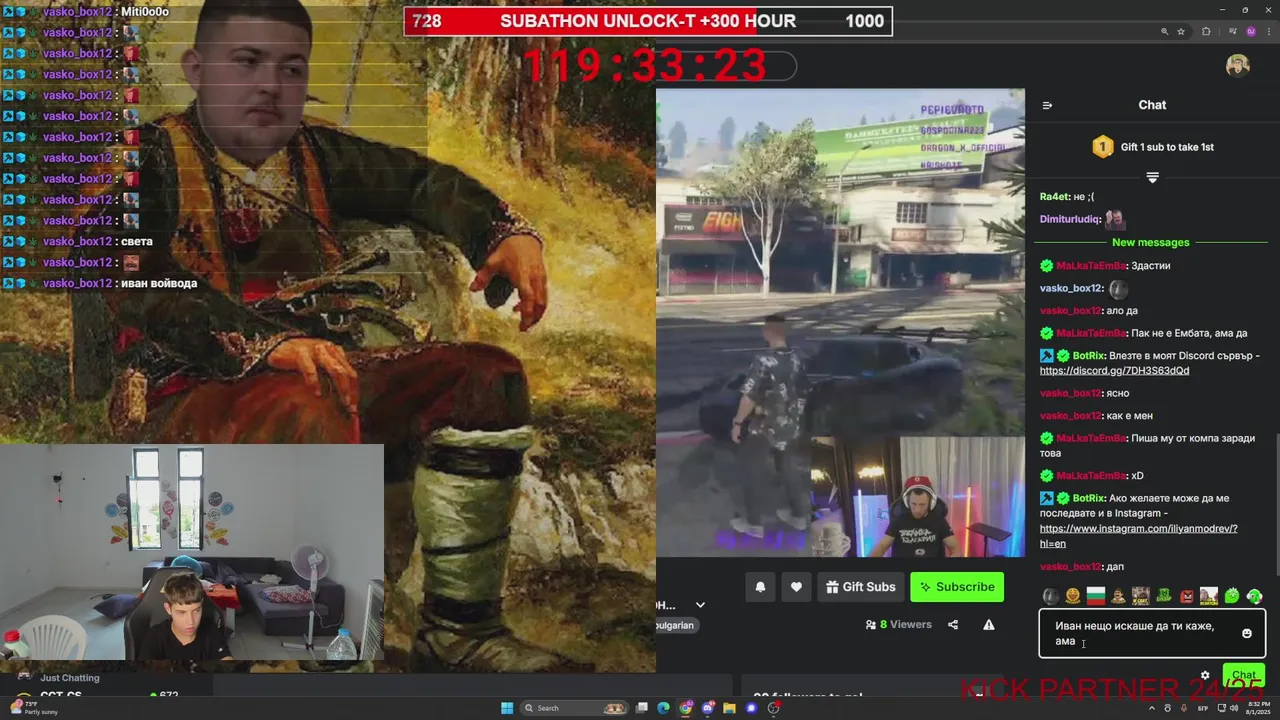
Task: Click username Dimiturludiq in chat
Action: (1070, 219)
